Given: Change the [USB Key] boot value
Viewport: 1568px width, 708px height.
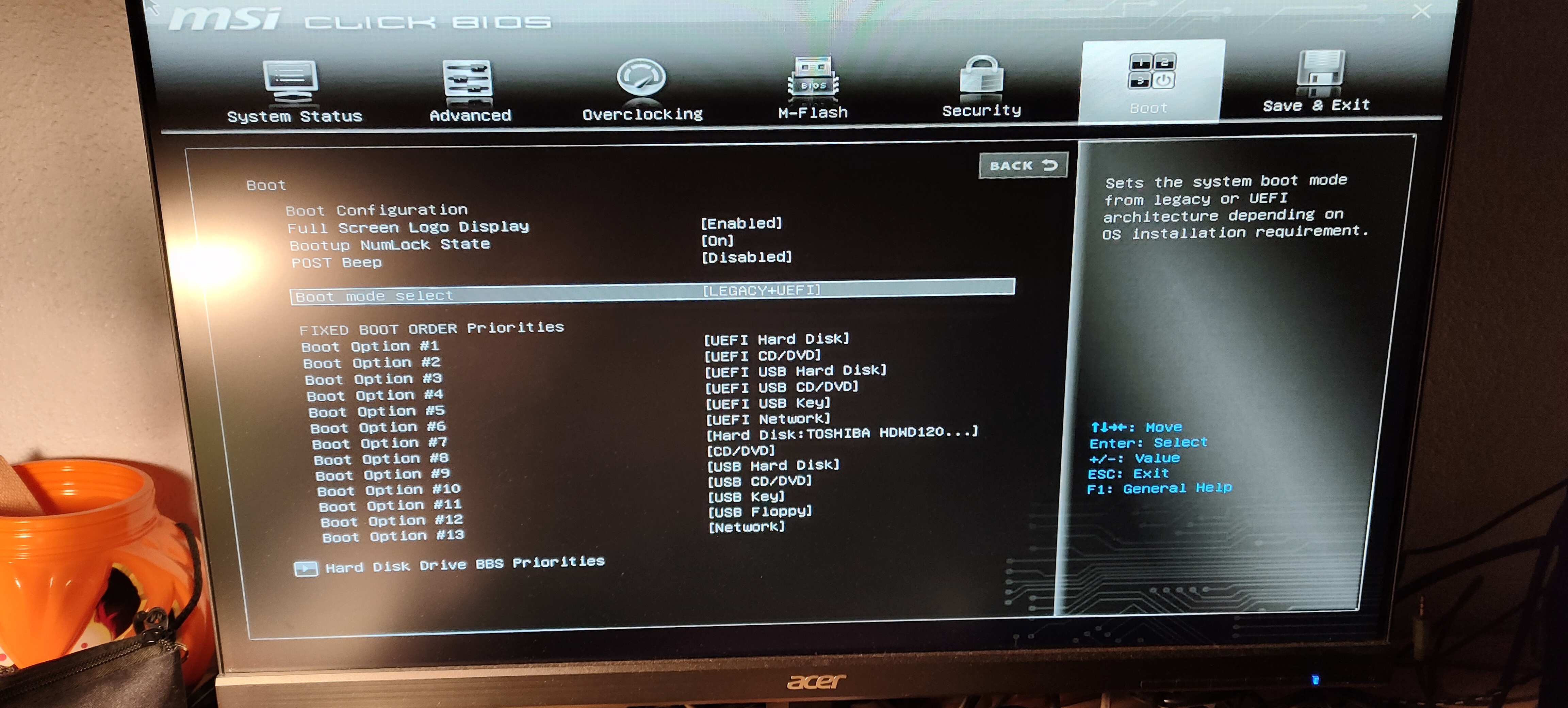Looking at the screenshot, I should [746, 497].
